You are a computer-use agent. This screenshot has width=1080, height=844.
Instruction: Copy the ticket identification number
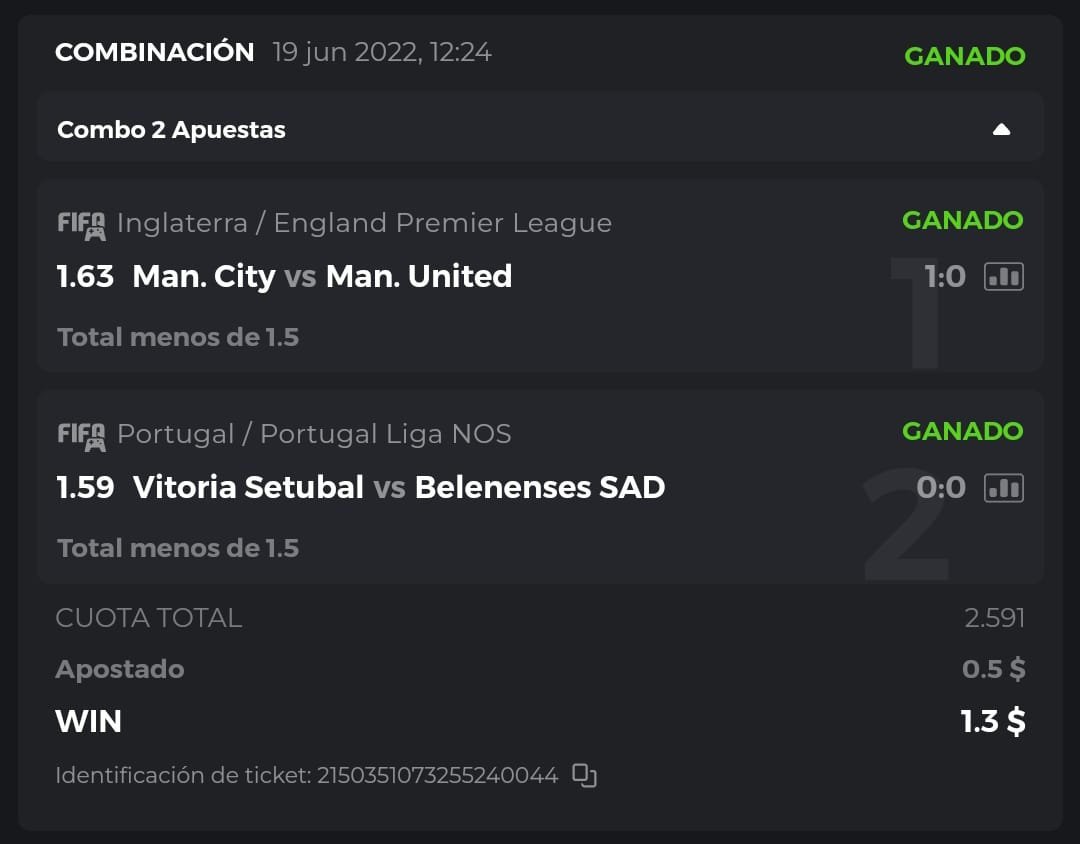(585, 775)
